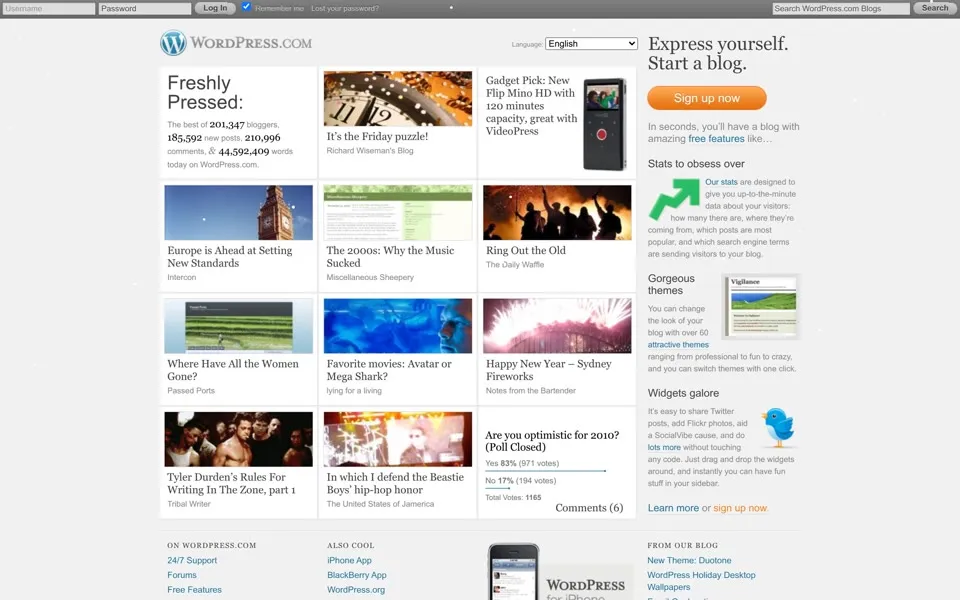Click the WordPress.com logo icon
The image size is (960, 600).
tap(173, 43)
